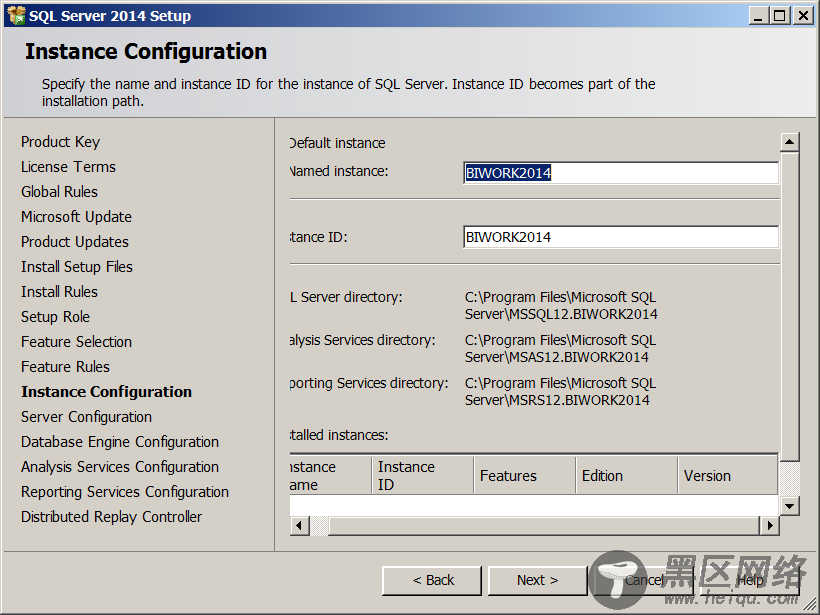Close the SQL Server Setup window
This screenshot has height=615, width=820.
pos(803,16)
